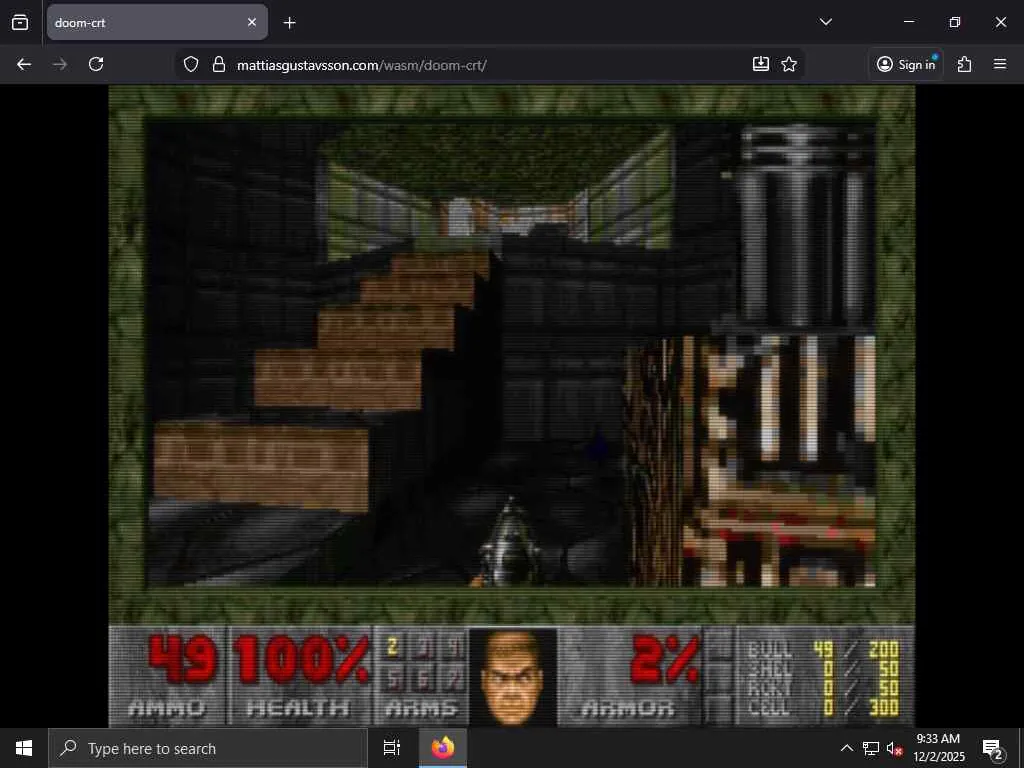
Task: Click the Doom marine face portrait
Action: (513, 677)
